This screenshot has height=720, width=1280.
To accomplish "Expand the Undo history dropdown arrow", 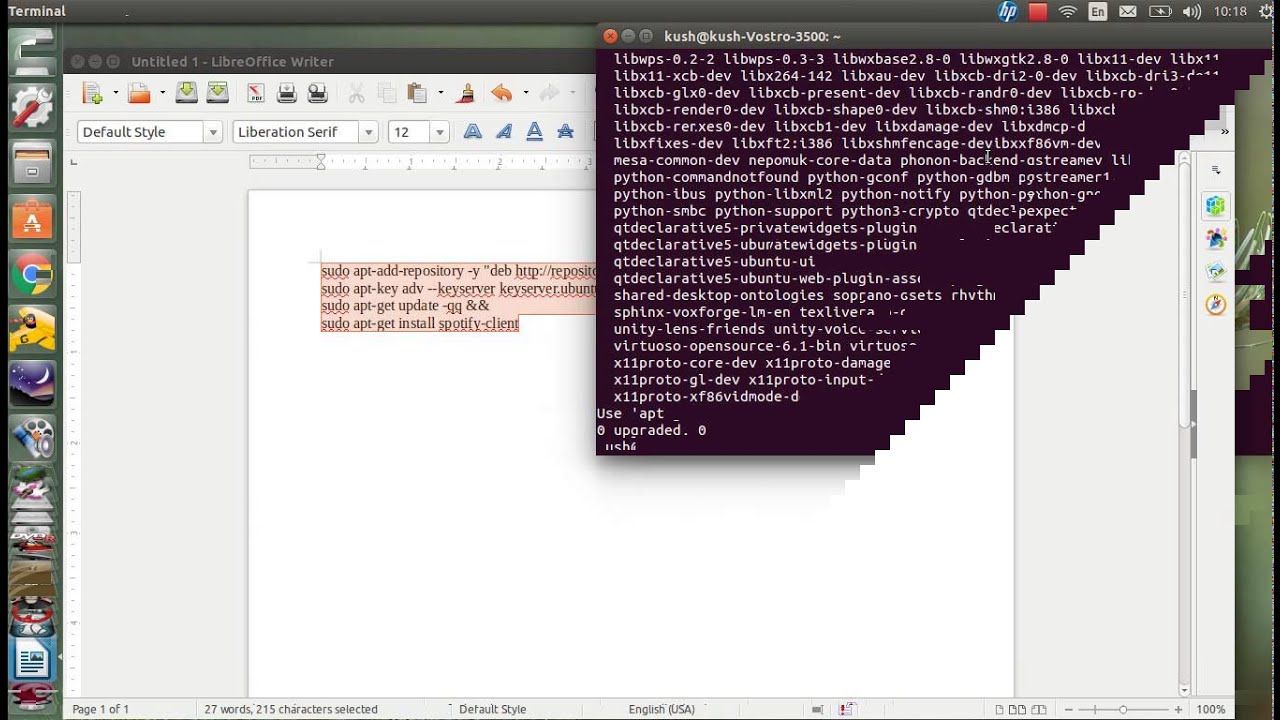I will pyautogui.click(x=525, y=94).
